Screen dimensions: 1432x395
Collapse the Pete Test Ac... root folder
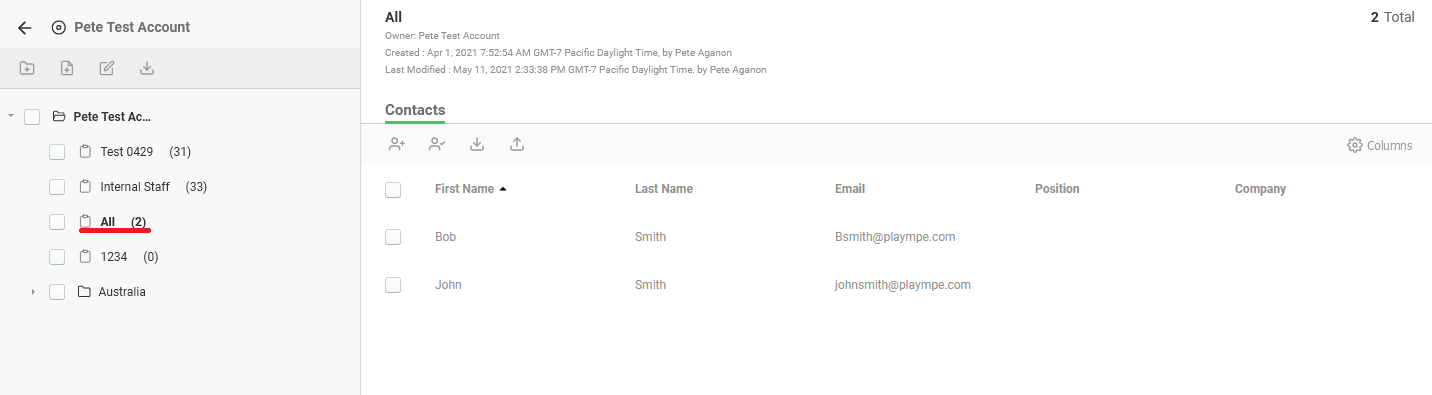(x=10, y=117)
